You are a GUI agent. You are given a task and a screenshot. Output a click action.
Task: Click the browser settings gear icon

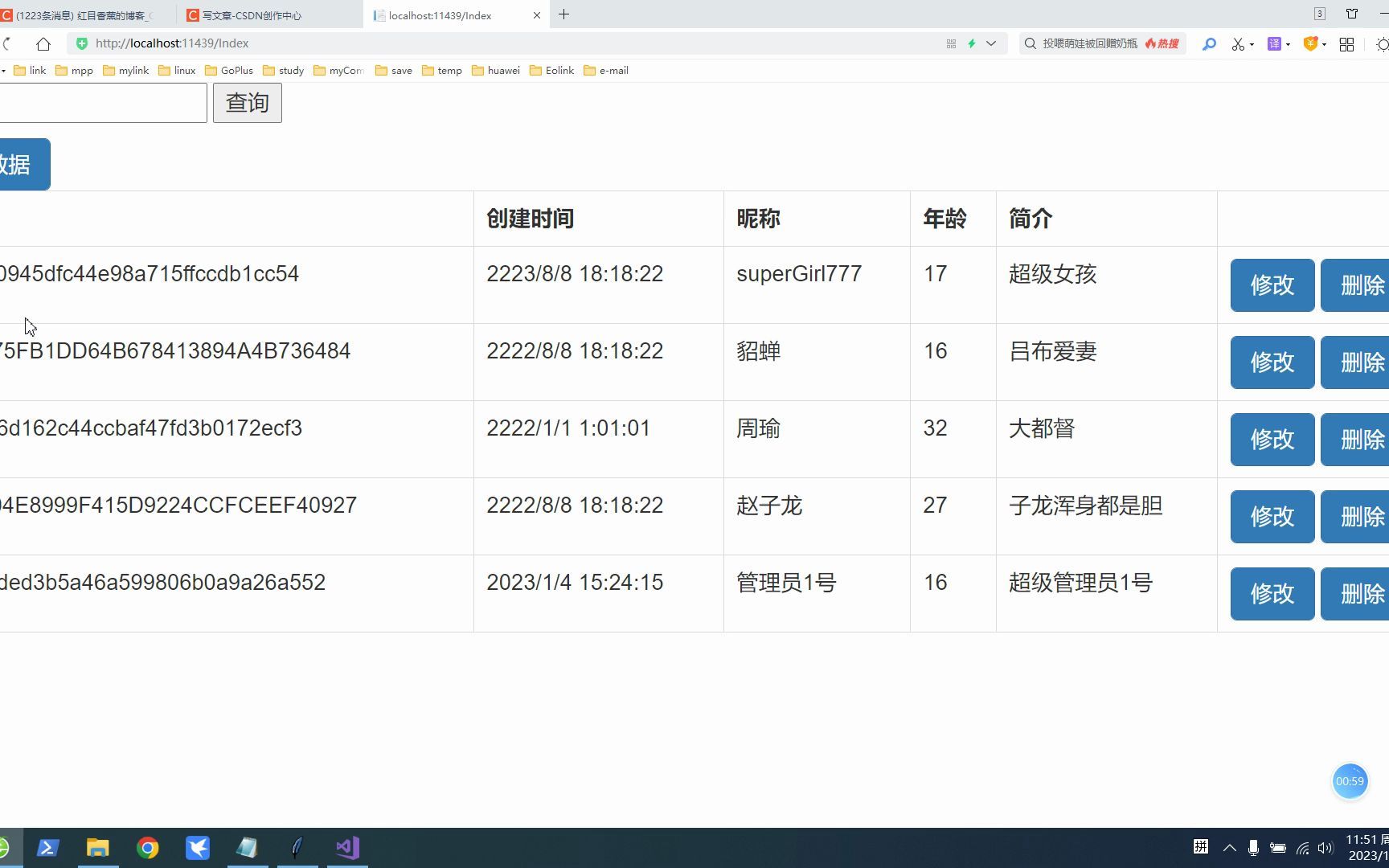1384,44
